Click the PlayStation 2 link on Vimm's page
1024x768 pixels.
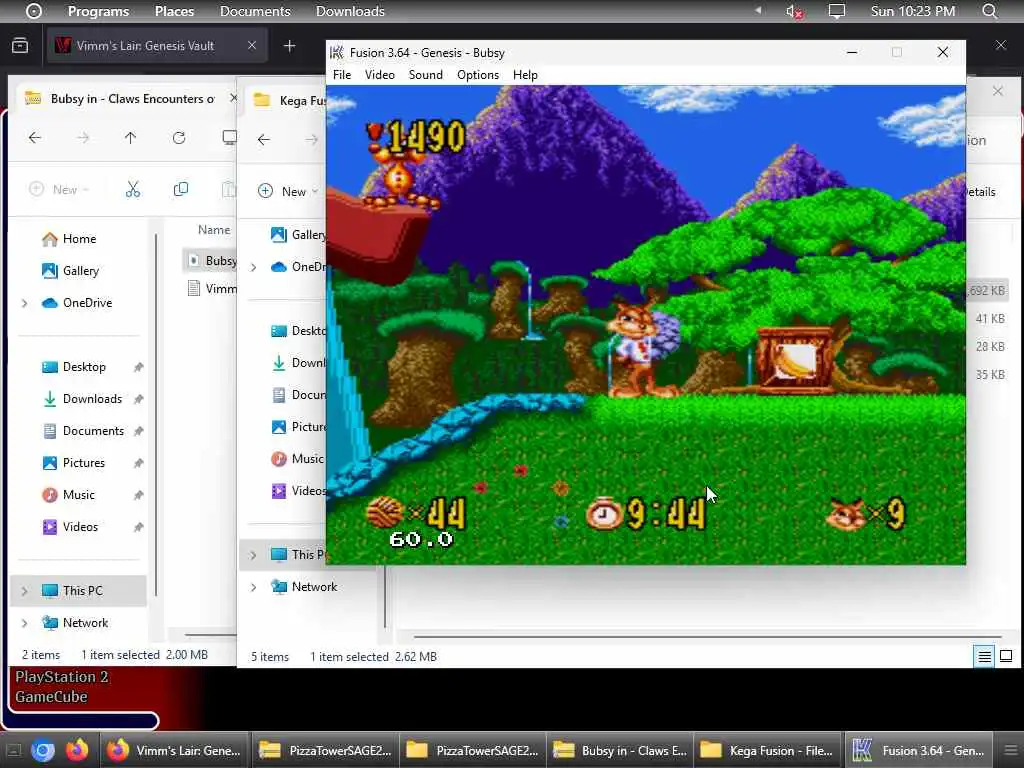tap(62, 677)
